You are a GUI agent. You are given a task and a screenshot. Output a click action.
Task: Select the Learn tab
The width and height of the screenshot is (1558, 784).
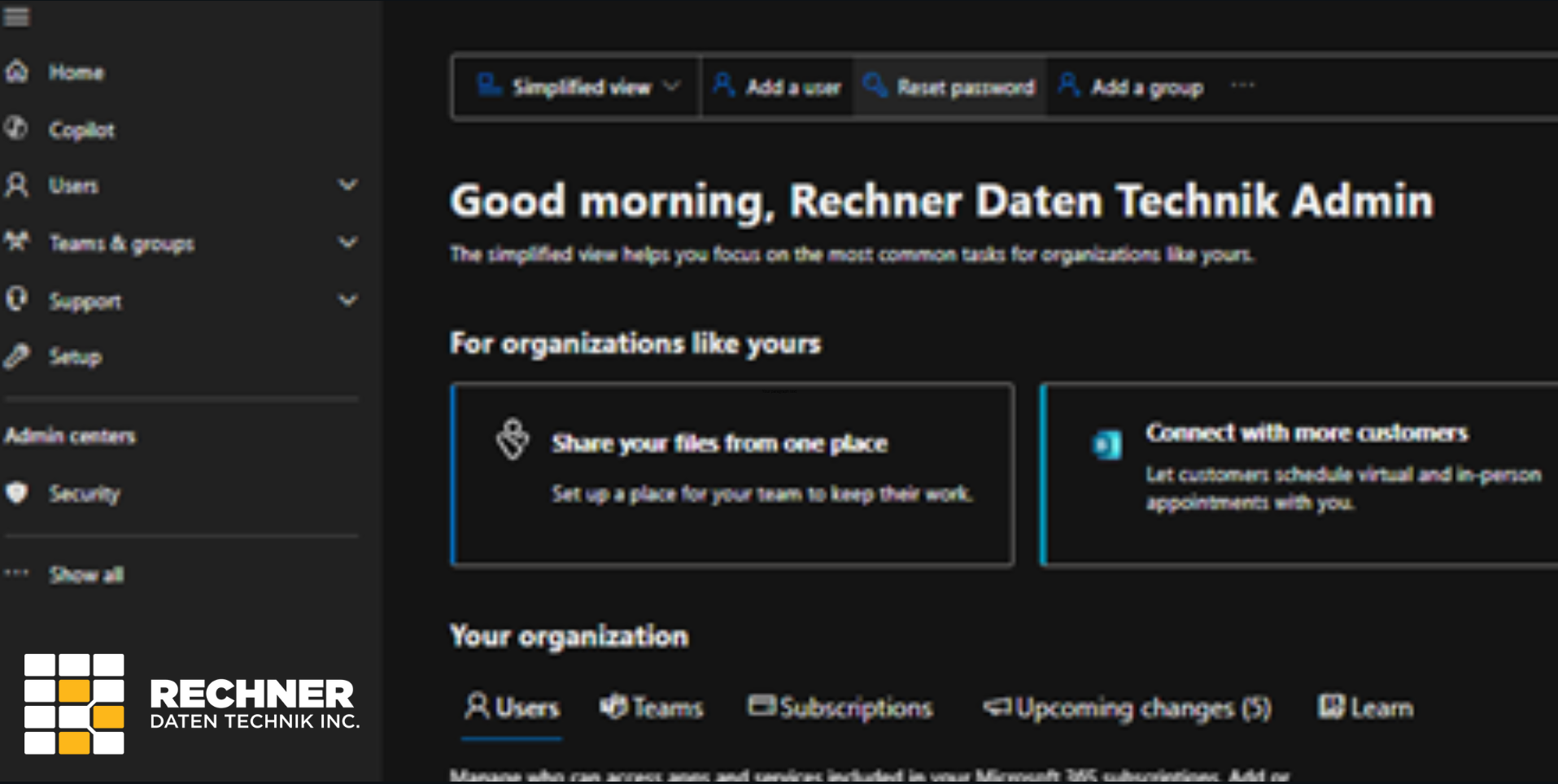1366,708
